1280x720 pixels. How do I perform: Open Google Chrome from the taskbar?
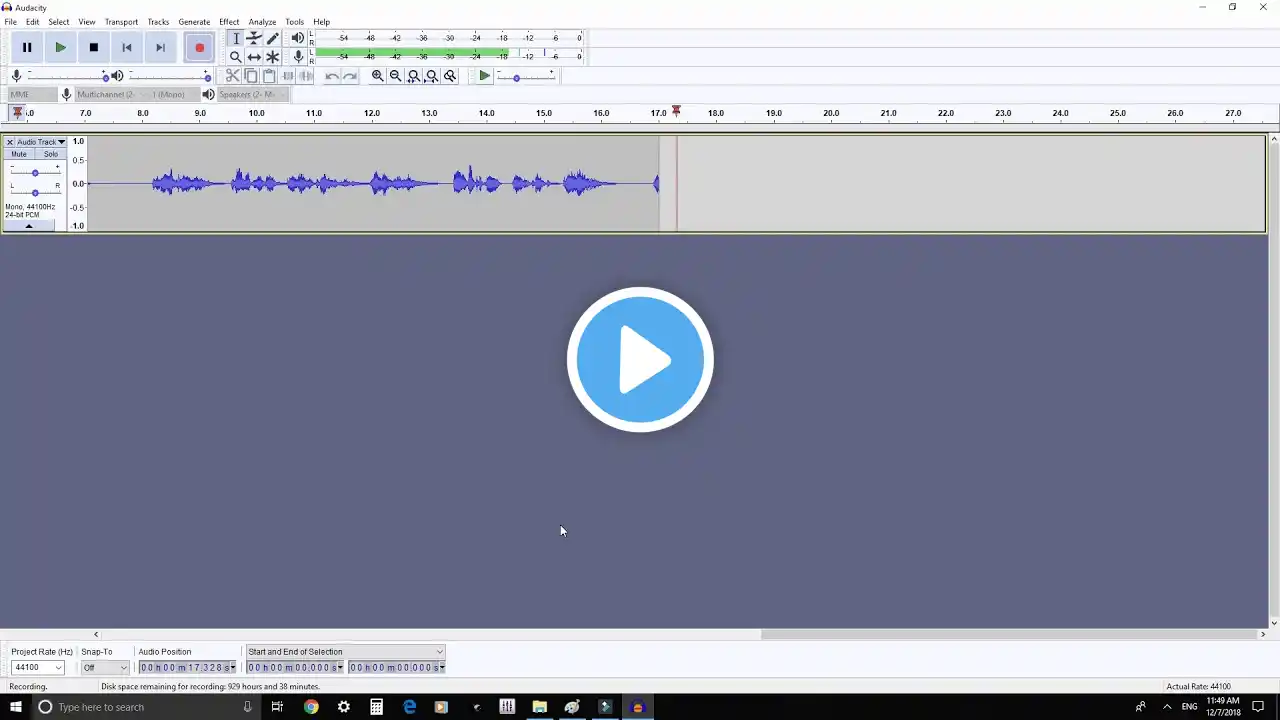tap(311, 707)
